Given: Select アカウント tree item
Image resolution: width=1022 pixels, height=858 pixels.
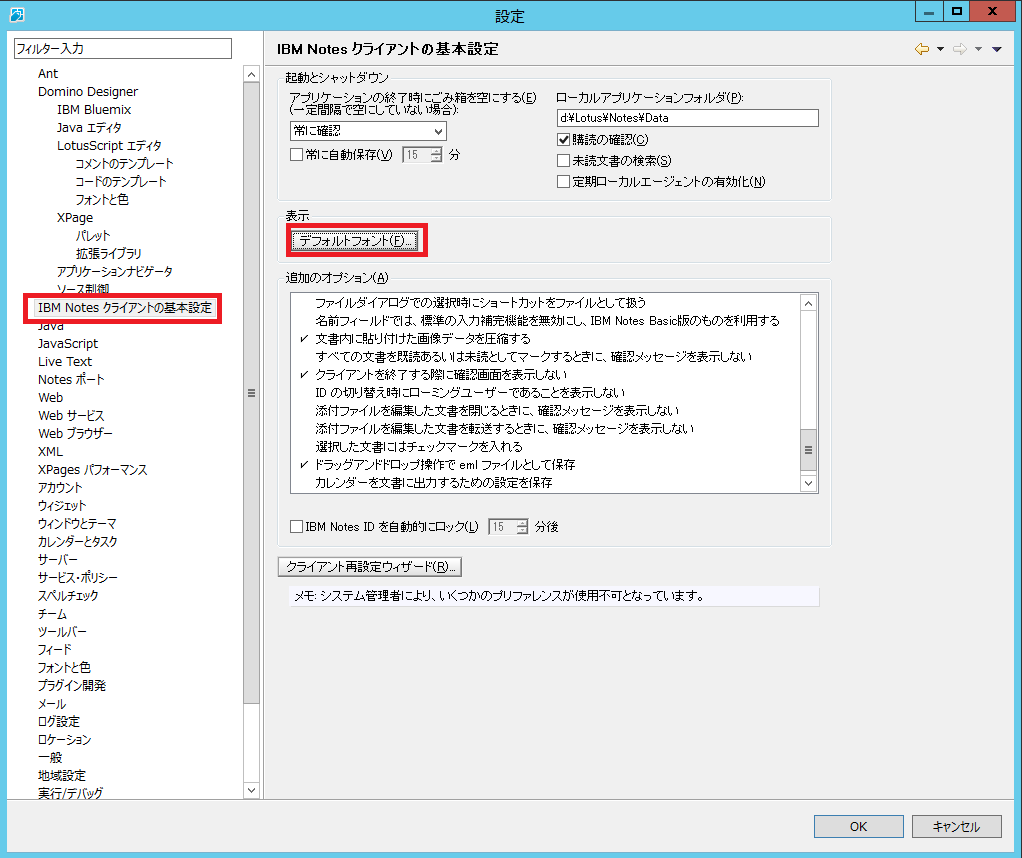Looking at the screenshot, I should click(x=60, y=488).
